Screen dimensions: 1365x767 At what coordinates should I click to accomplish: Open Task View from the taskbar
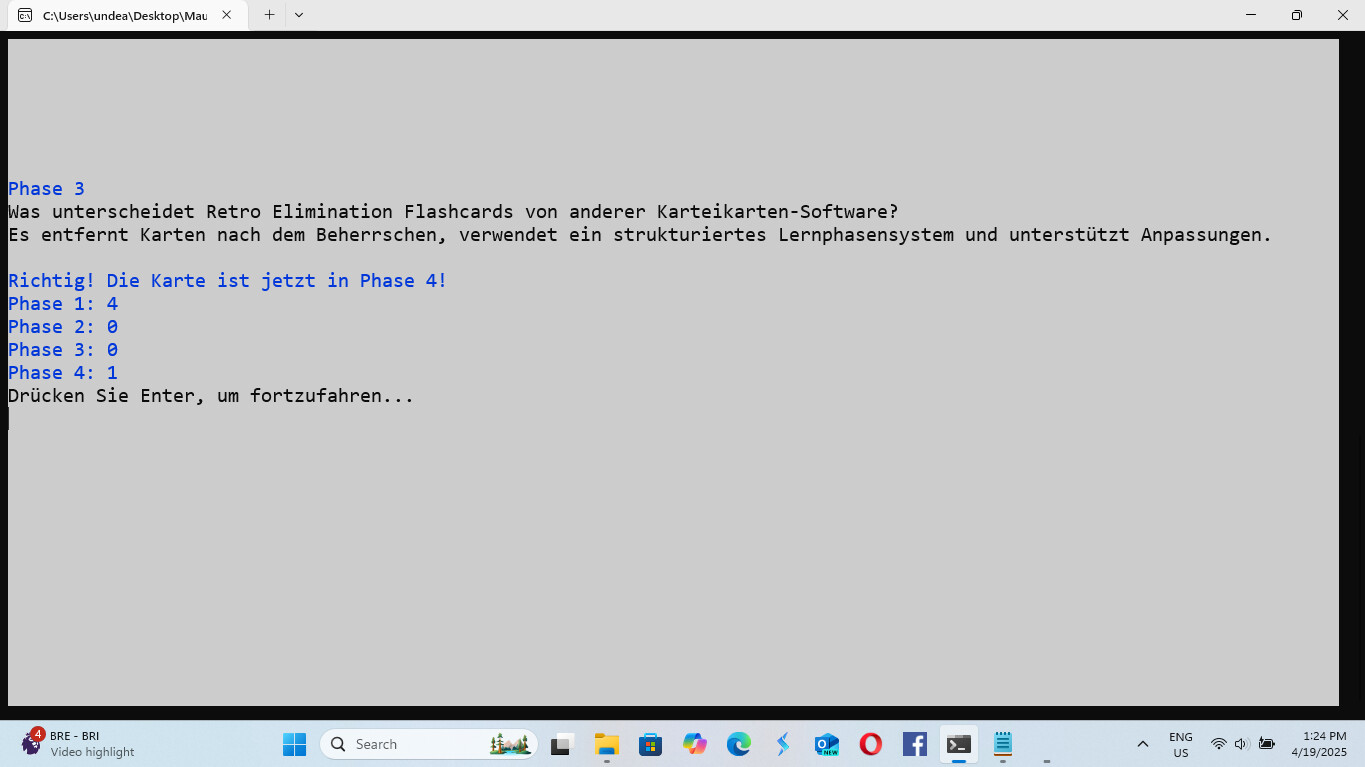point(562,744)
